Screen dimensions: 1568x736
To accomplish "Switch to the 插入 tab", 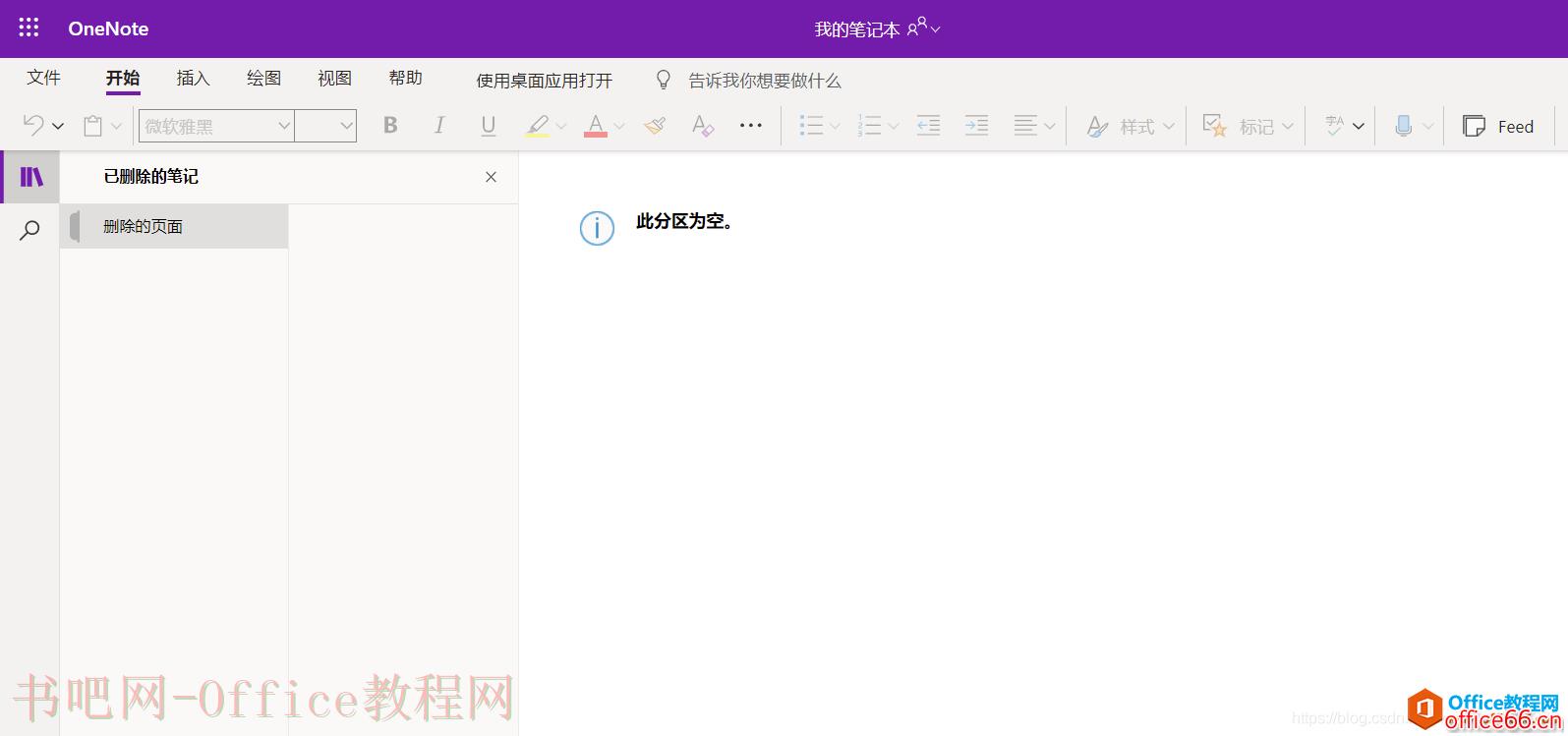I will (x=193, y=78).
